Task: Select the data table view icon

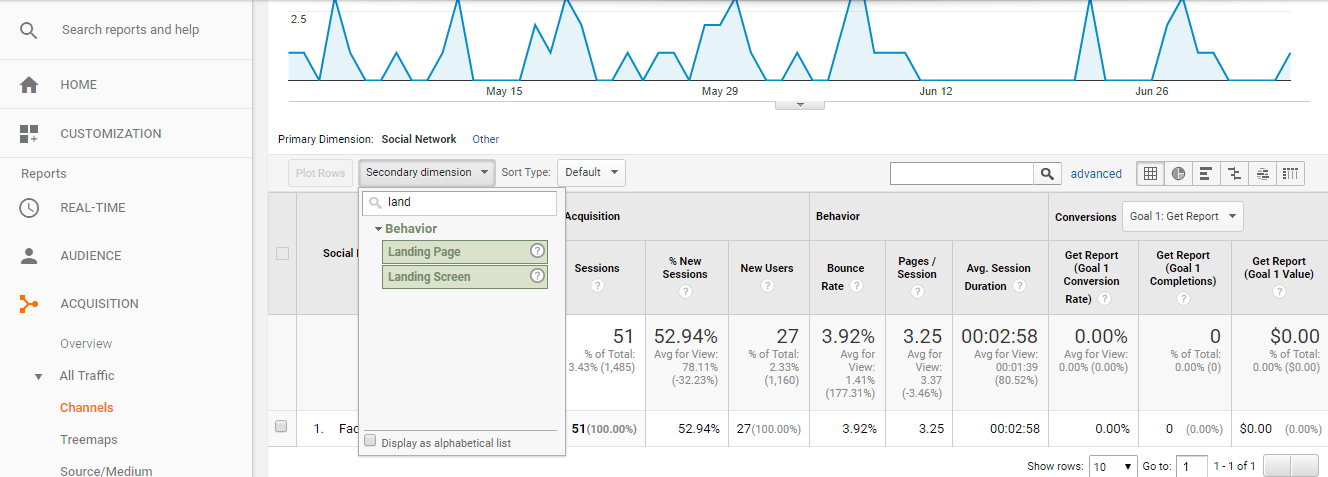Action: (1150, 173)
